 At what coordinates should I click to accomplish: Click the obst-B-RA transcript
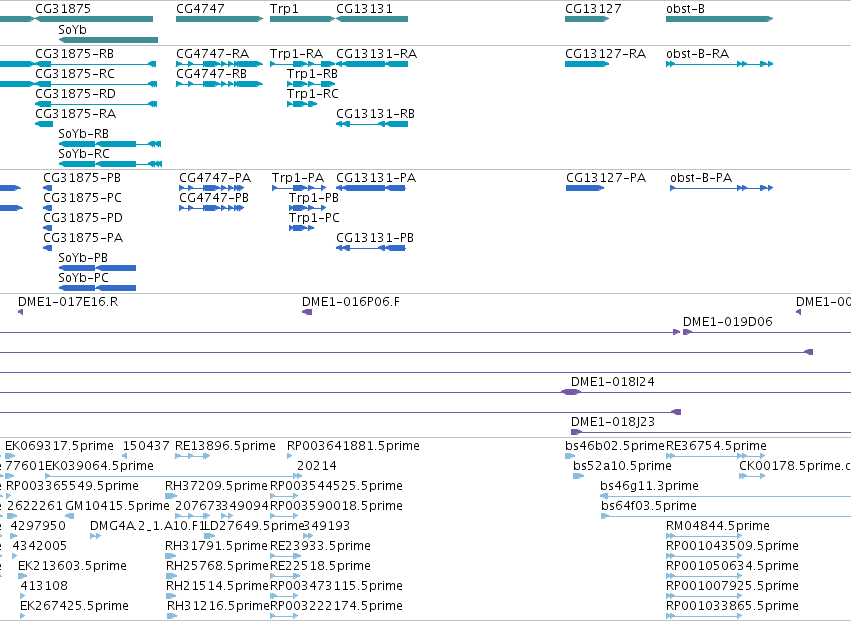click(719, 64)
